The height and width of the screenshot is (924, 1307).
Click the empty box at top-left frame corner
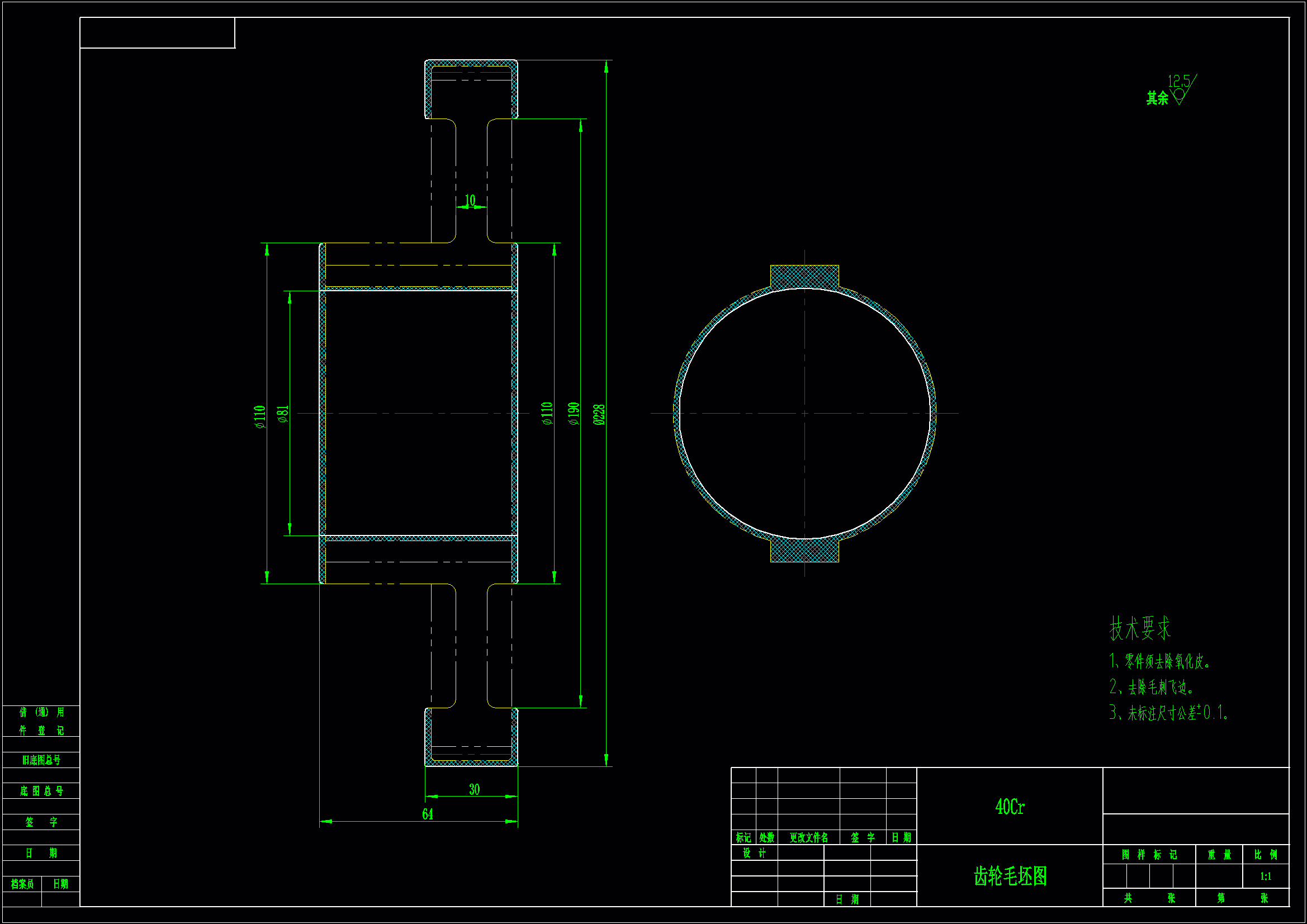pos(157,32)
